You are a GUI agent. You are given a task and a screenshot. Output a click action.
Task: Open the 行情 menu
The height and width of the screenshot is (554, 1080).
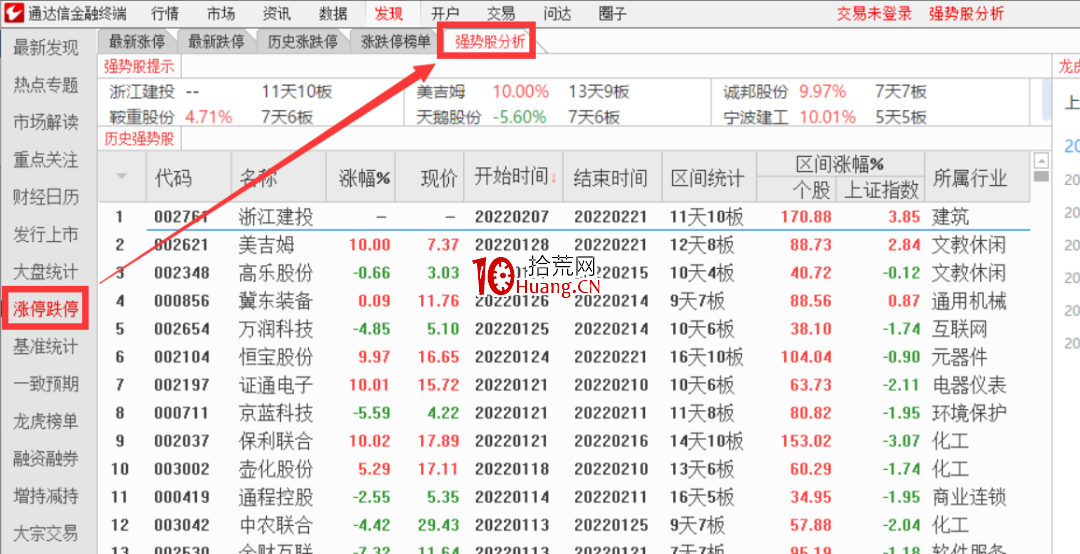coord(165,13)
